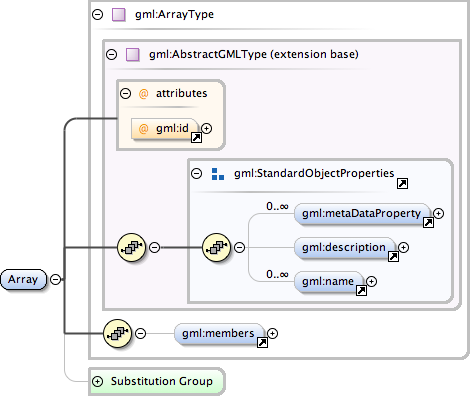Follow the gml:members reference arrow

pos(262,342)
